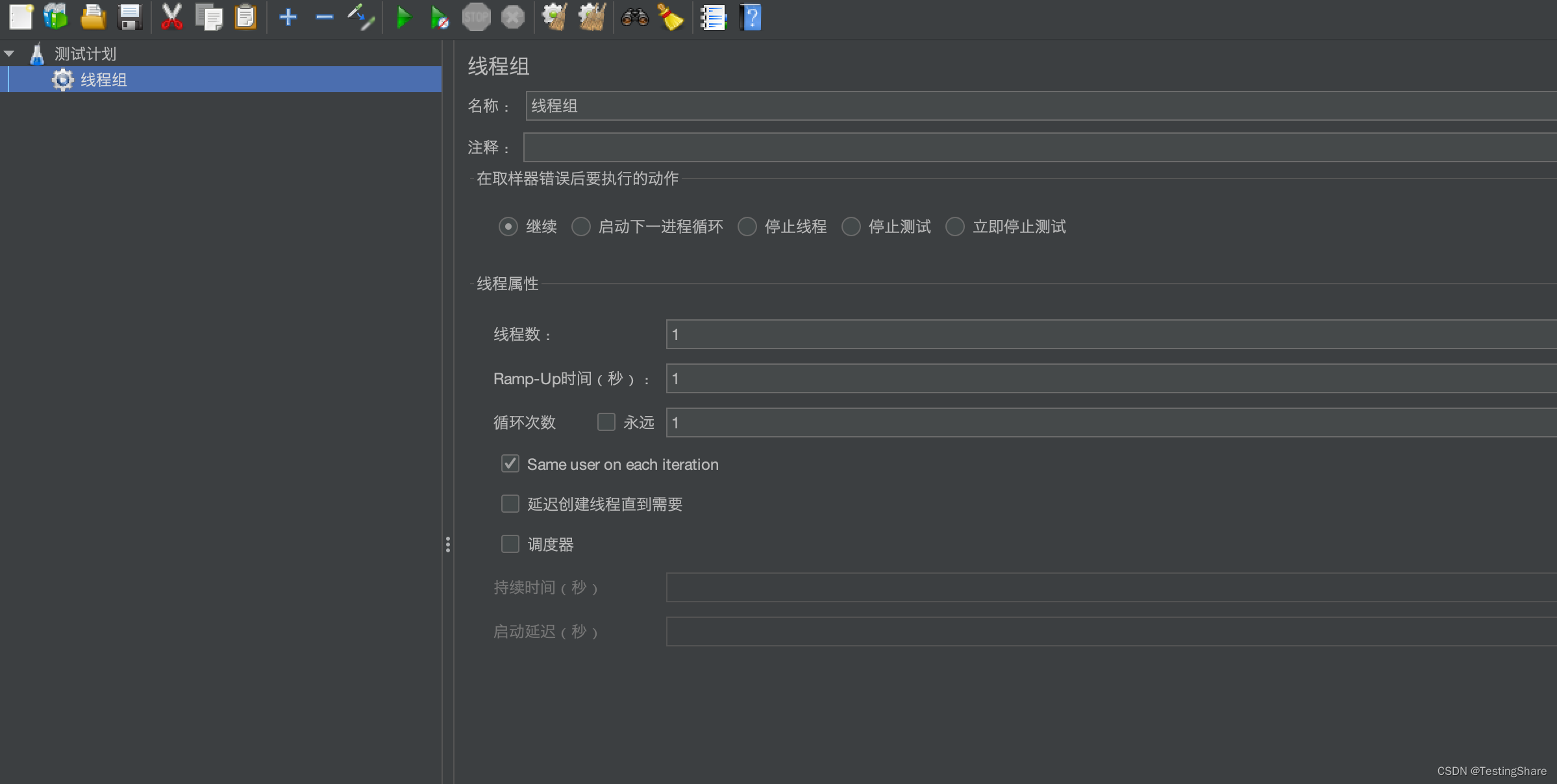The height and width of the screenshot is (784, 1557).
Task: Enable 延迟创建线程直到需要 checkbox
Action: 511,504
